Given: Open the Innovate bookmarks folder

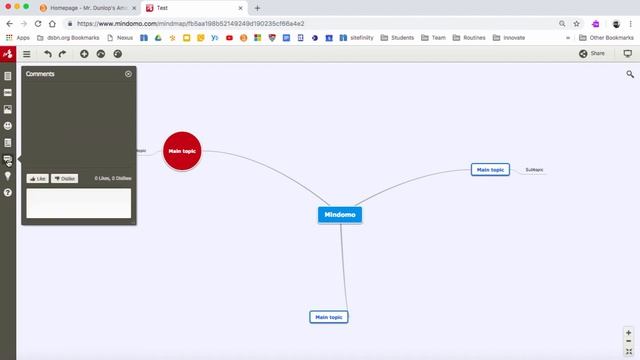Looking at the screenshot, I should pyautogui.click(x=509, y=38).
